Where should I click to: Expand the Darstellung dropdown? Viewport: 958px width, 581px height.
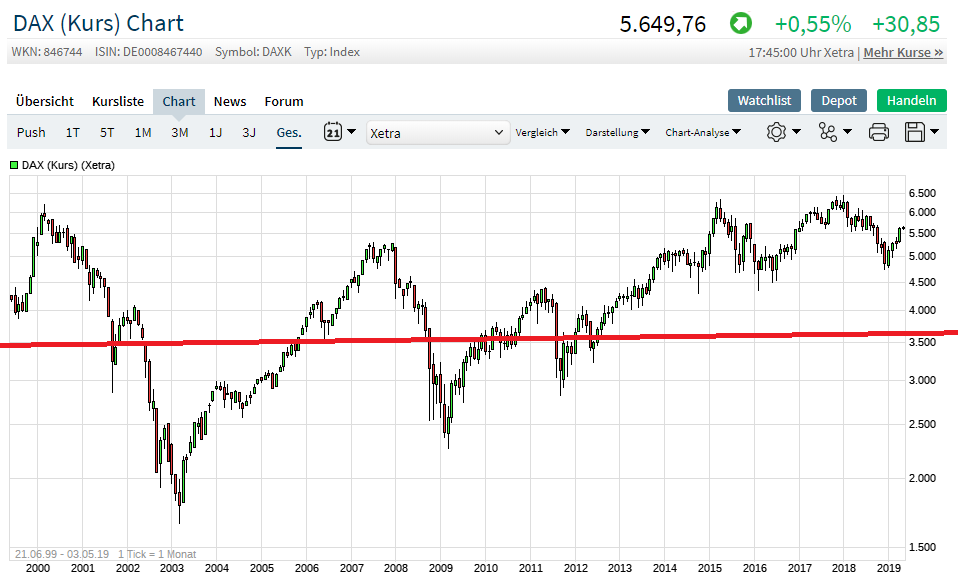pos(617,132)
